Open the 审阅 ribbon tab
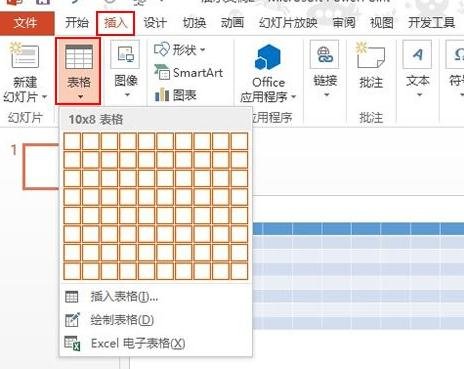 pos(344,23)
